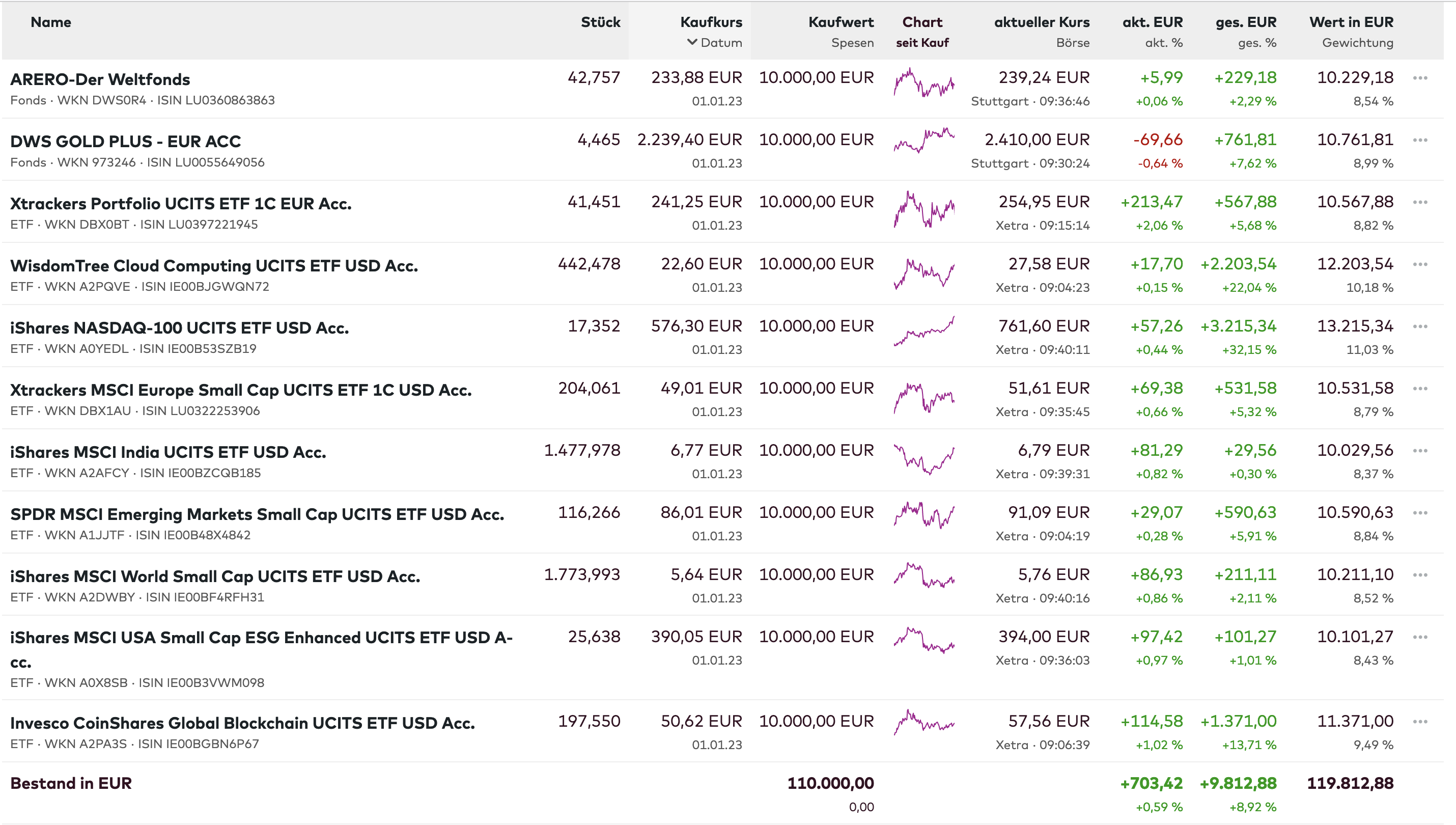Open iShares MSCI World Small Cap fund link
1456x825 pixels.
[x=215, y=576]
